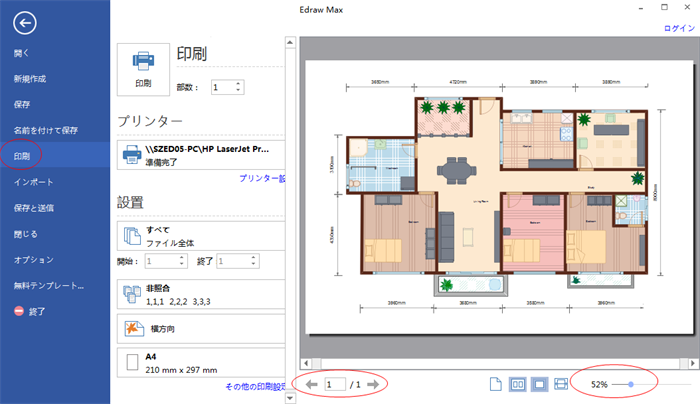This screenshot has width=700, height=404.
Task: Close the Edraw Max window
Action: pos(687,7)
